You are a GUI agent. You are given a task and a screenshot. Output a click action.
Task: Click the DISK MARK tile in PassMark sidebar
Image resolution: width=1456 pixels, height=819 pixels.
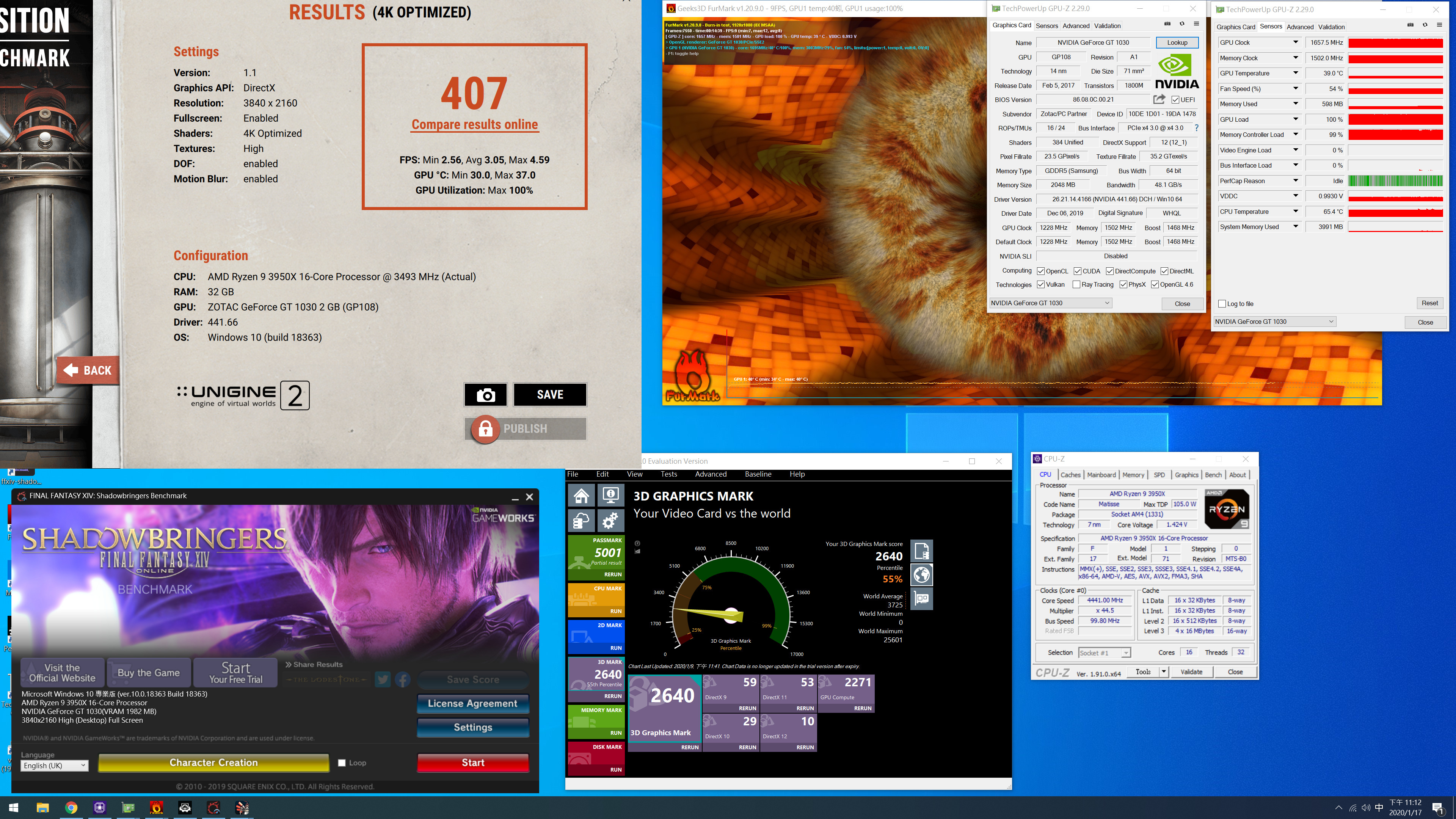596,758
